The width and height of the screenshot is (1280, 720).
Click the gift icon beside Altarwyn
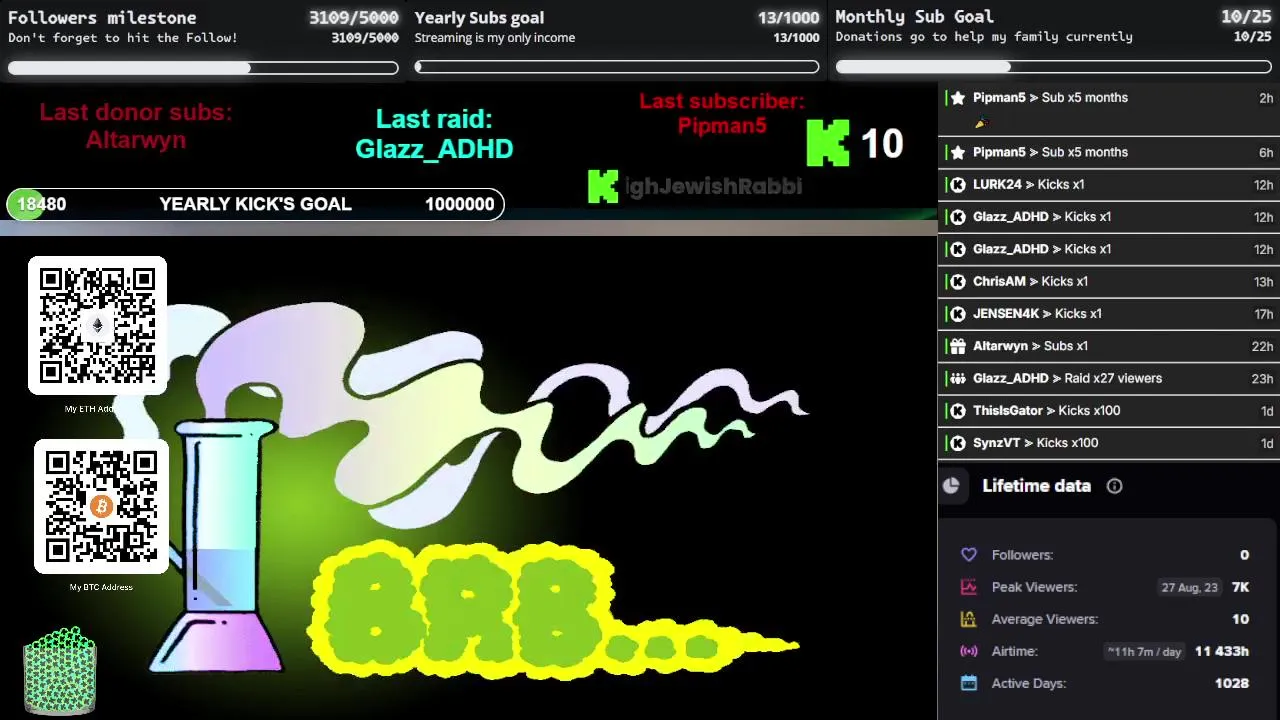[x=958, y=347]
